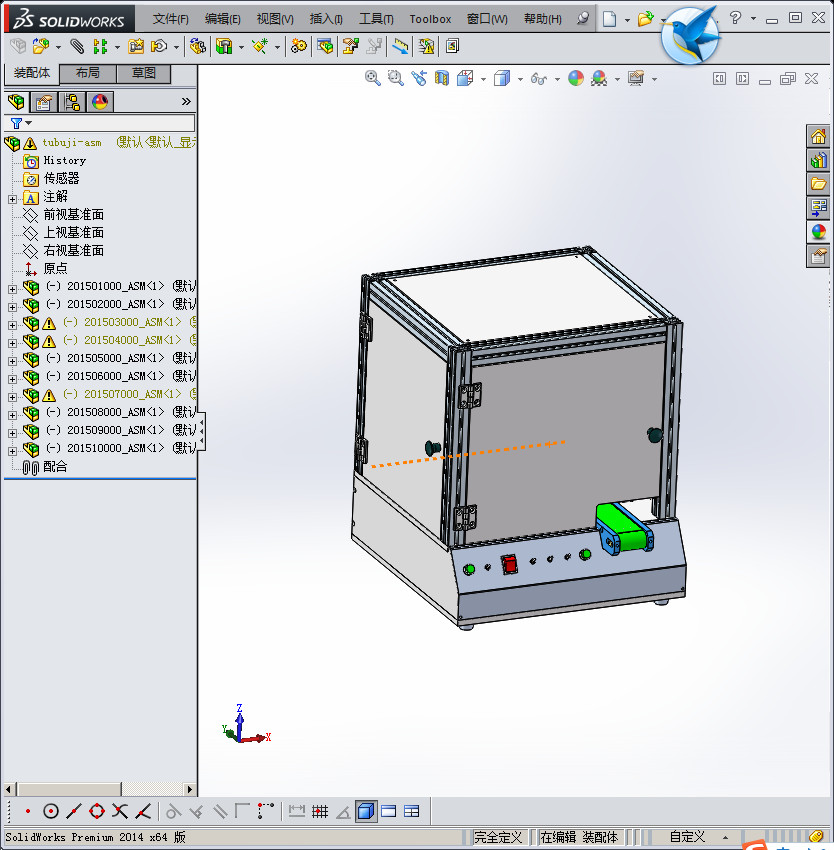
Task: Click the Assembly Features icon
Action: pos(224,47)
